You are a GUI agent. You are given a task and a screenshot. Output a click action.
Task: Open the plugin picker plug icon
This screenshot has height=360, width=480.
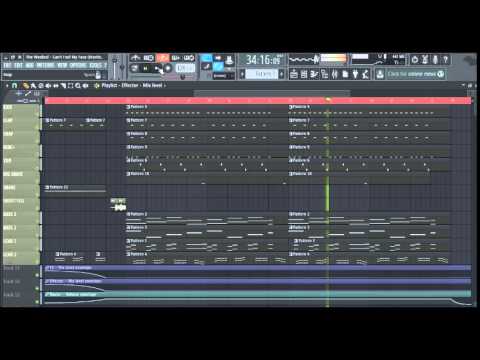355,74
